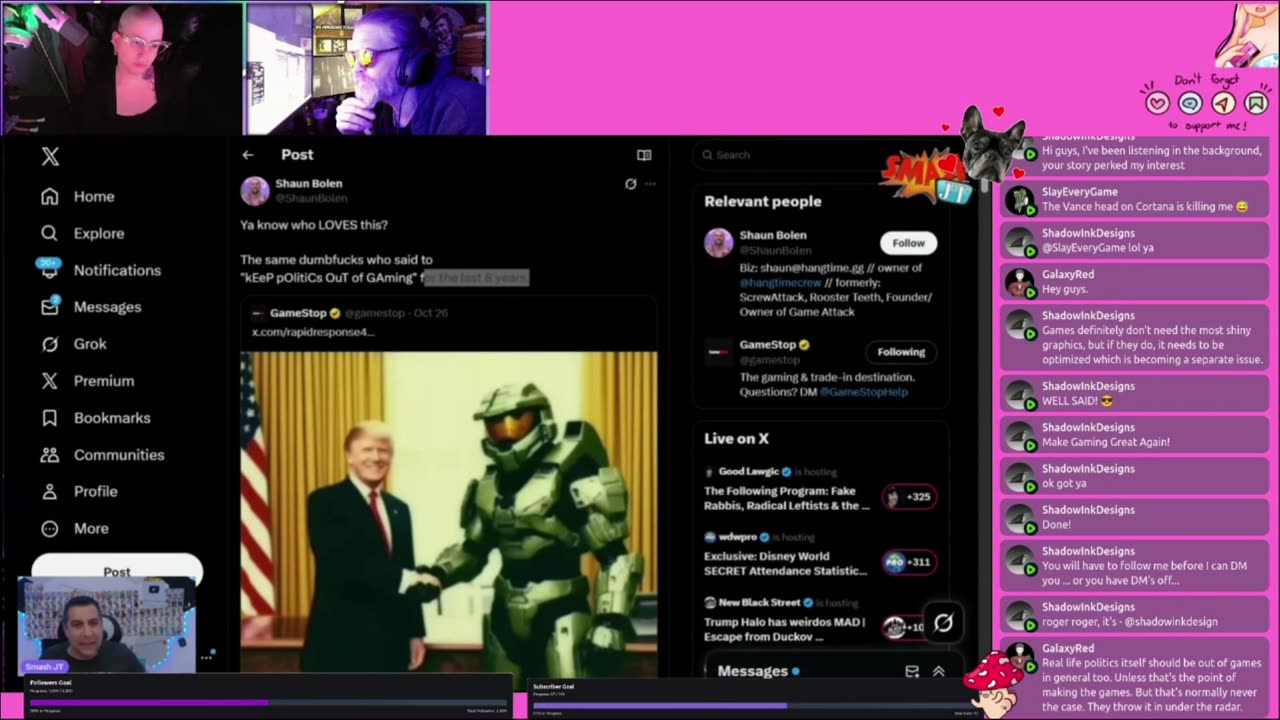This screenshot has width=1280, height=720.
Task: Follow Shaun Bolen in Relevant people
Action: [908, 243]
